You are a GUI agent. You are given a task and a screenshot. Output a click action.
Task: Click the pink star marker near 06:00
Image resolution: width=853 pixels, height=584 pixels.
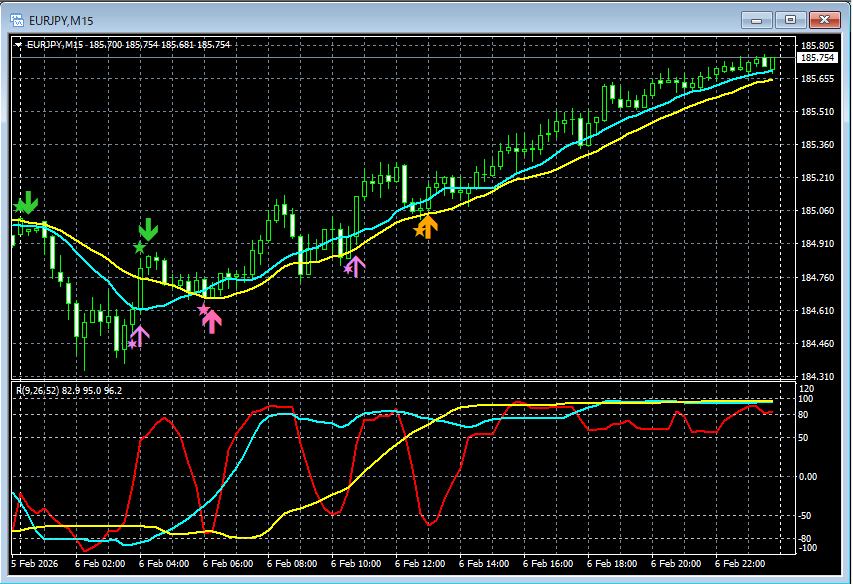point(203,309)
